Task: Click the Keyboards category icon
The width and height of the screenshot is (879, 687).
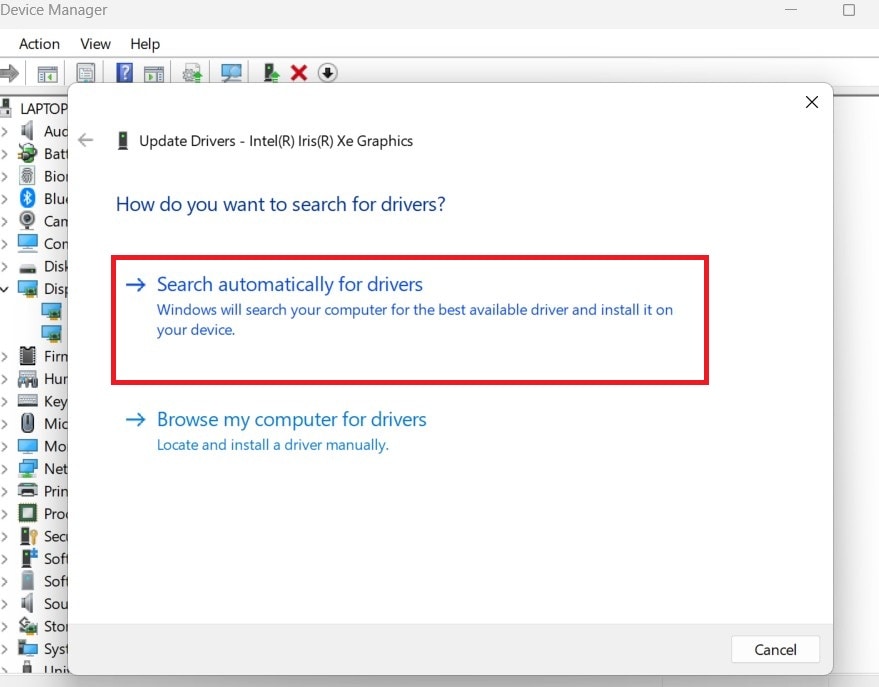Action: 27,401
